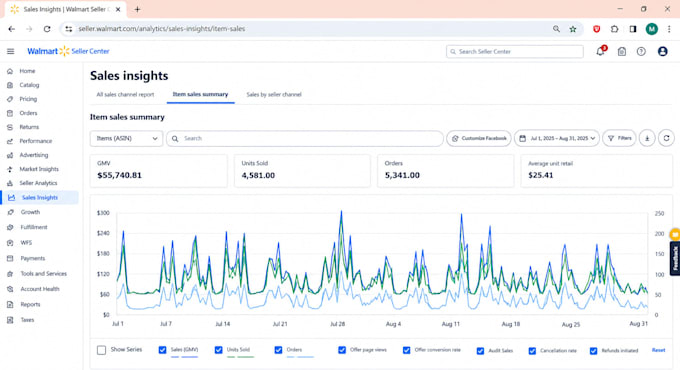The width and height of the screenshot is (680, 370).
Task: Click the browser address bar URL
Action: pyautogui.click(x=161, y=29)
